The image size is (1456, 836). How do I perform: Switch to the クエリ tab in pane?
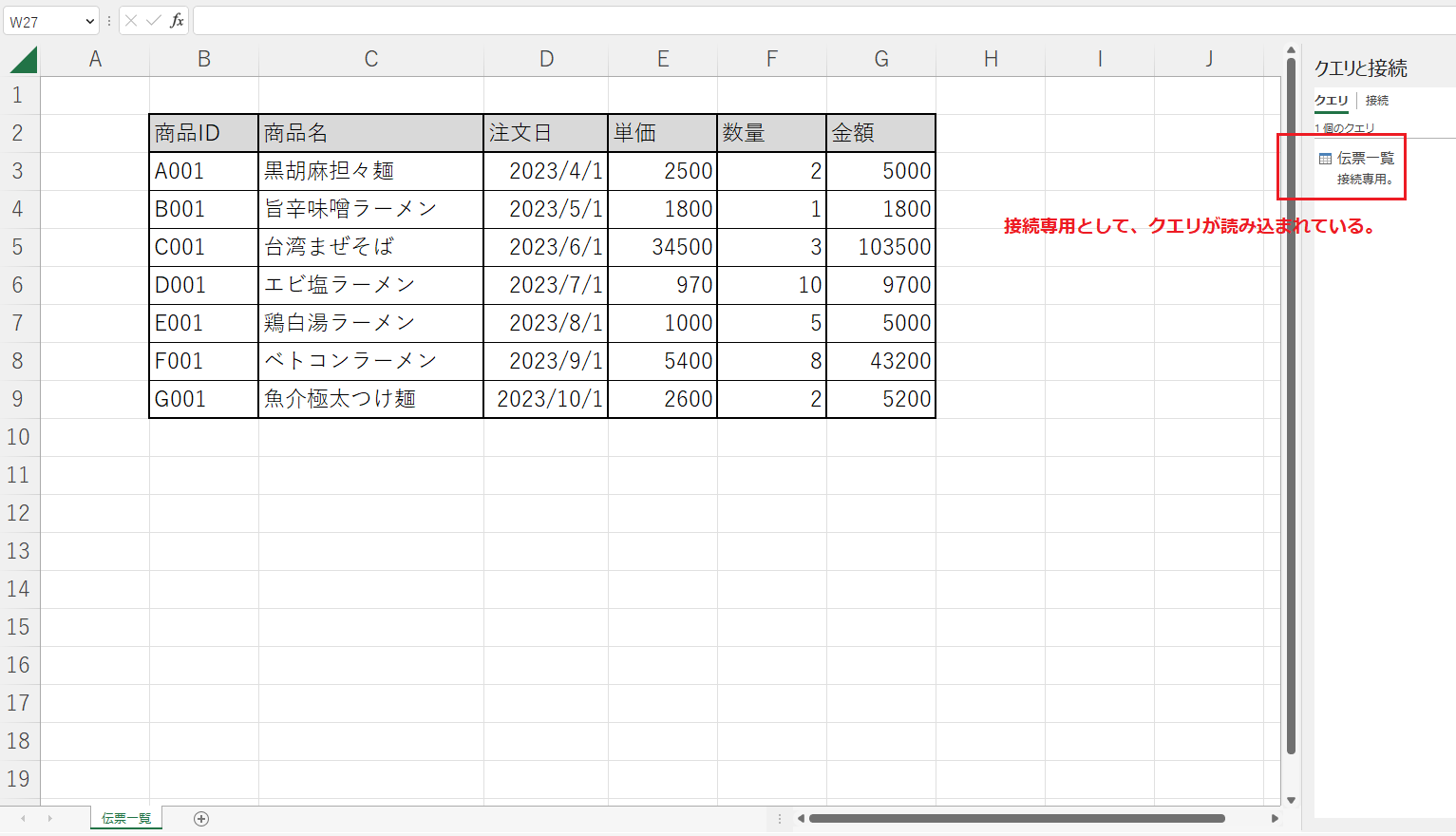coord(1331,101)
